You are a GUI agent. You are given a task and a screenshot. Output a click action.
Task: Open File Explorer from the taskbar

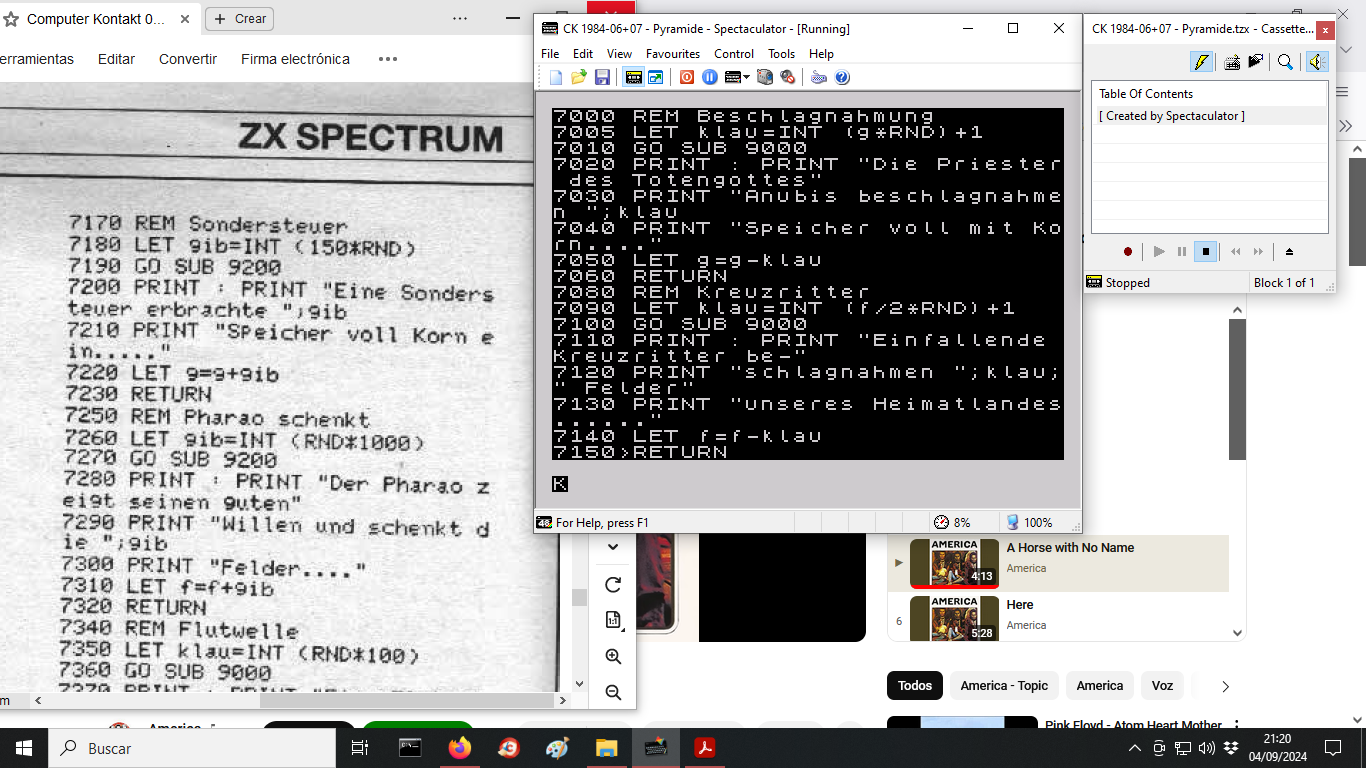click(x=606, y=748)
